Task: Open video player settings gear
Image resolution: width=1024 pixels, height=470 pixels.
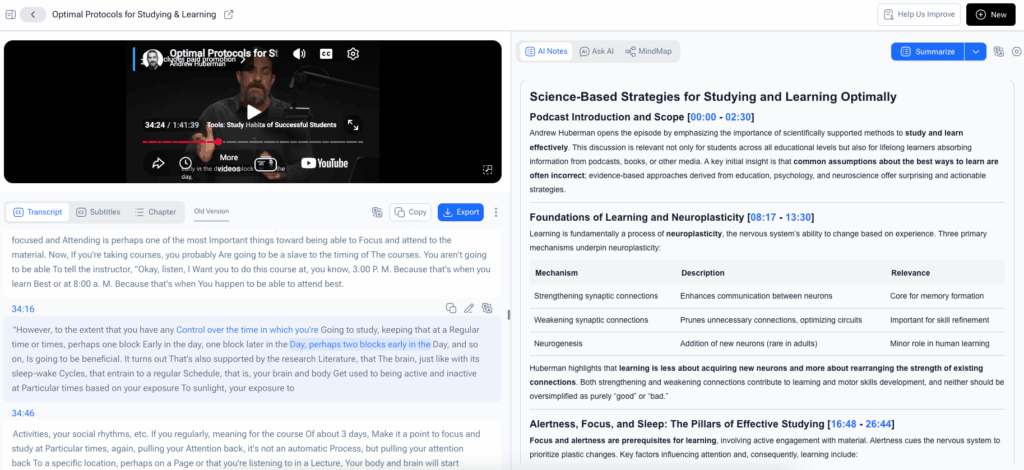Action: click(x=353, y=54)
